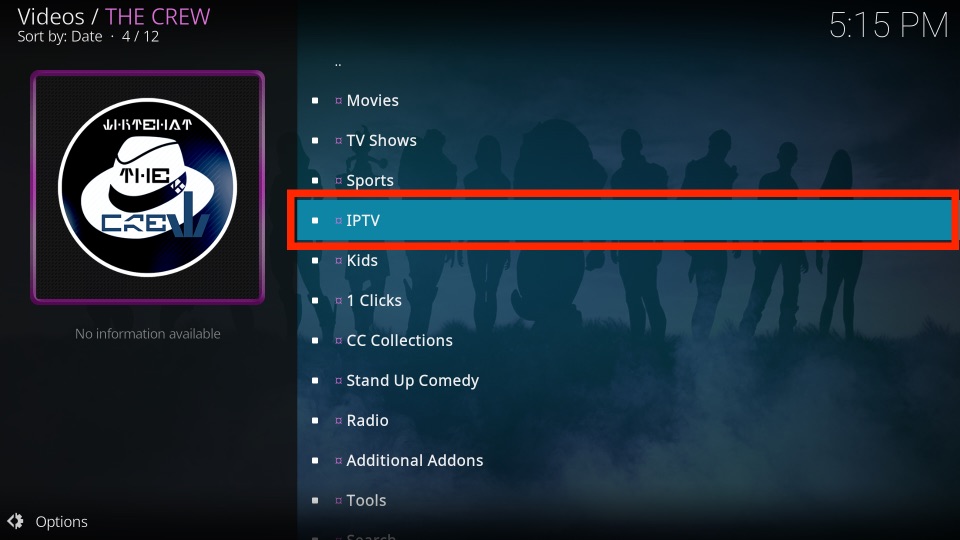Go up via the parent folder dots
This screenshot has width=960, height=540.
pos(338,63)
